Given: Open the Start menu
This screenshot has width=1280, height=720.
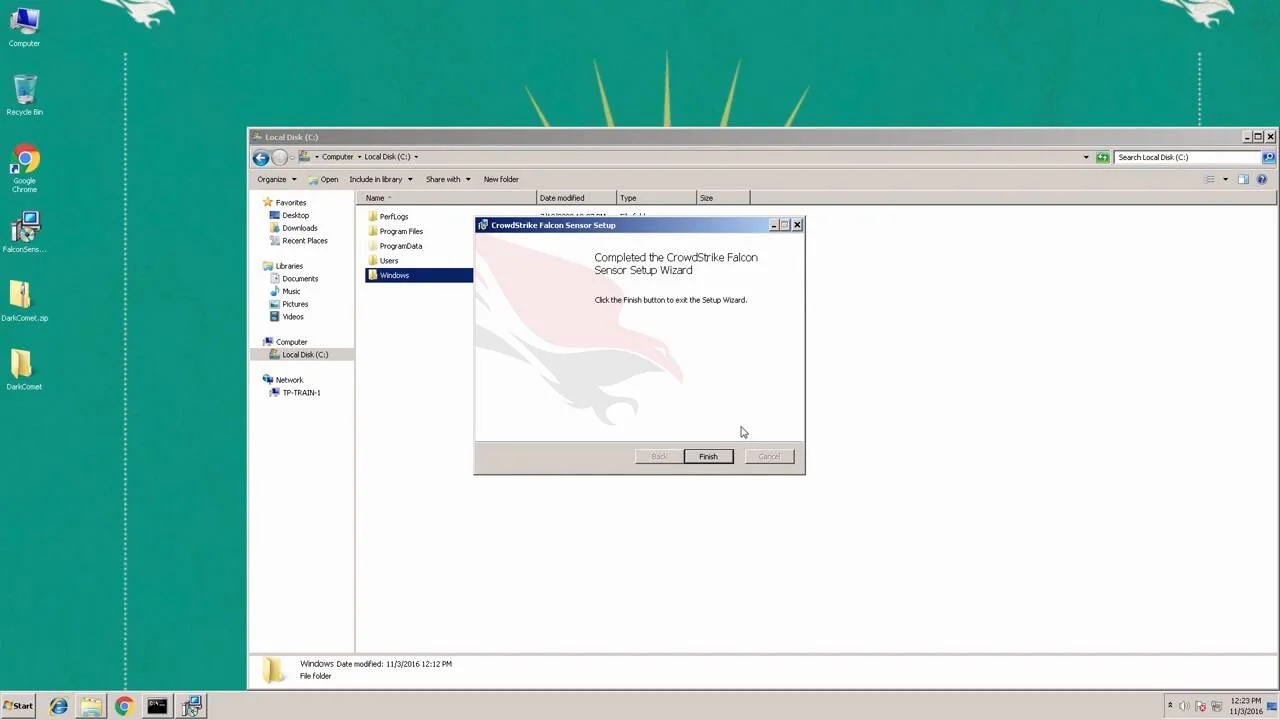Looking at the screenshot, I should point(18,706).
